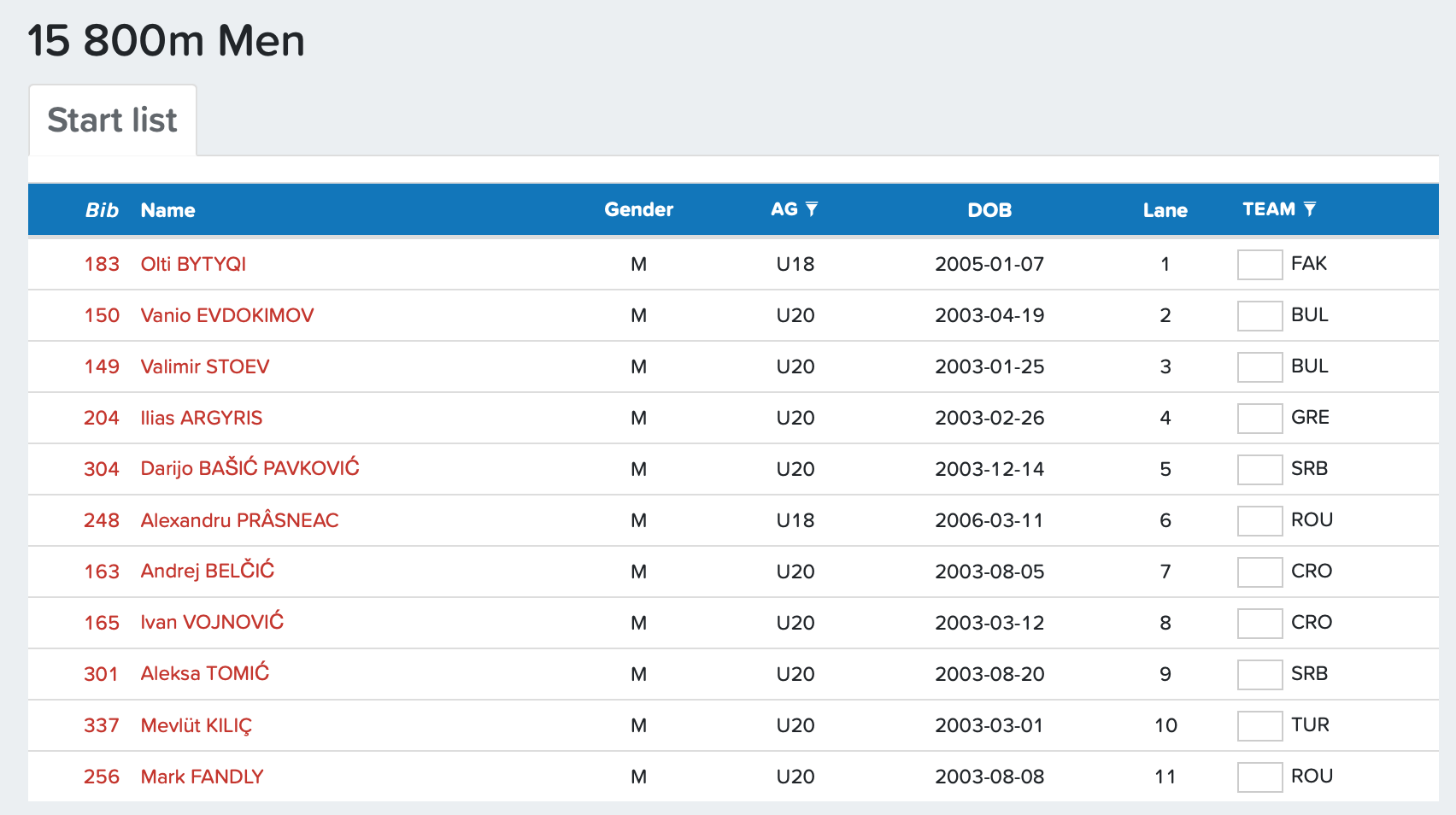Image resolution: width=1456 pixels, height=815 pixels.
Task: Open Mark FANDLY athlete page
Action: (x=202, y=777)
